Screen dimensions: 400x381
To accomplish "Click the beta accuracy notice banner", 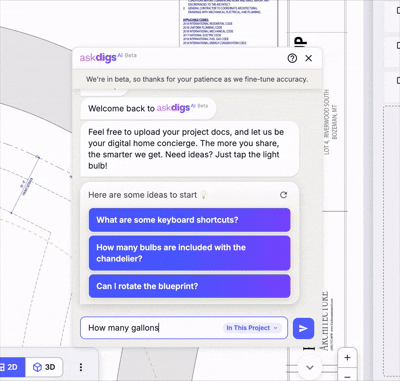I will [x=197, y=79].
